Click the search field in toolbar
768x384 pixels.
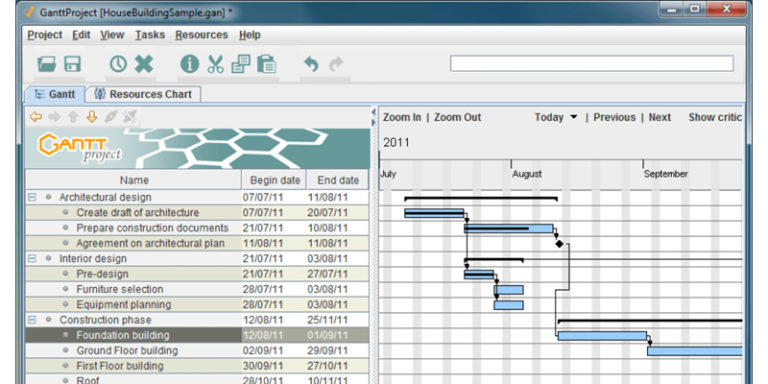coord(592,64)
